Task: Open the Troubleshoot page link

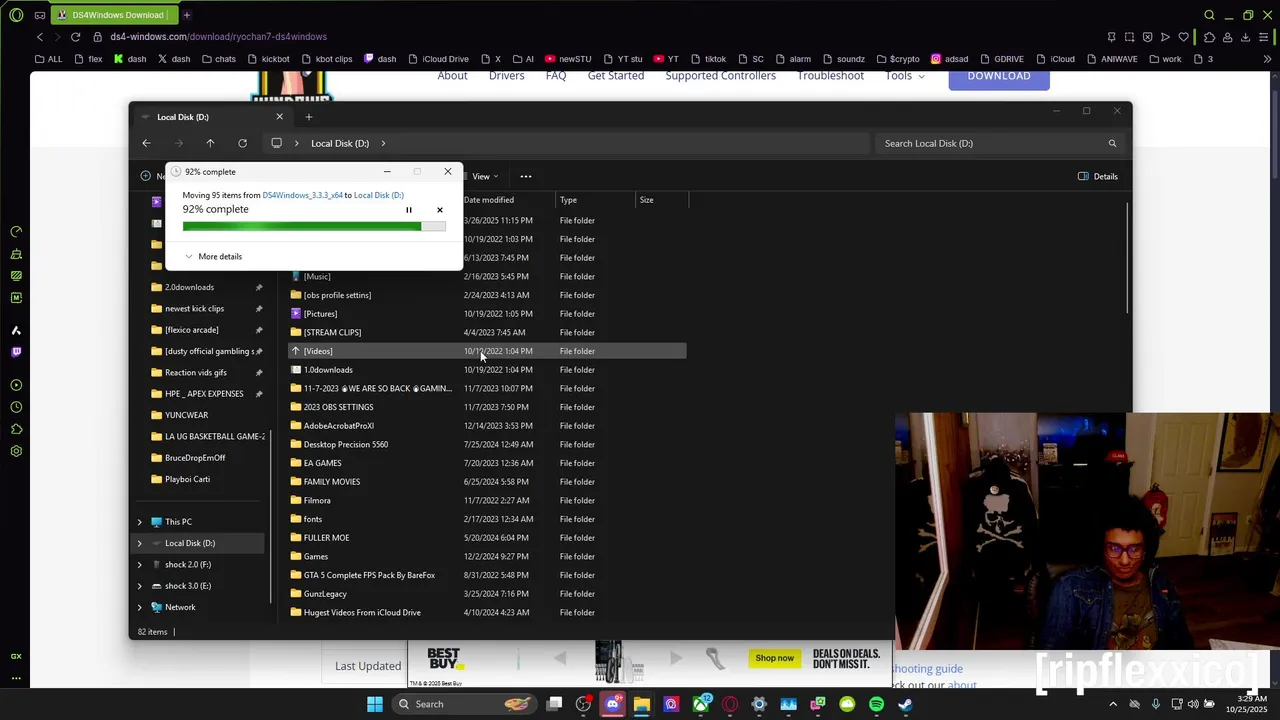Action: pos(830,76)
